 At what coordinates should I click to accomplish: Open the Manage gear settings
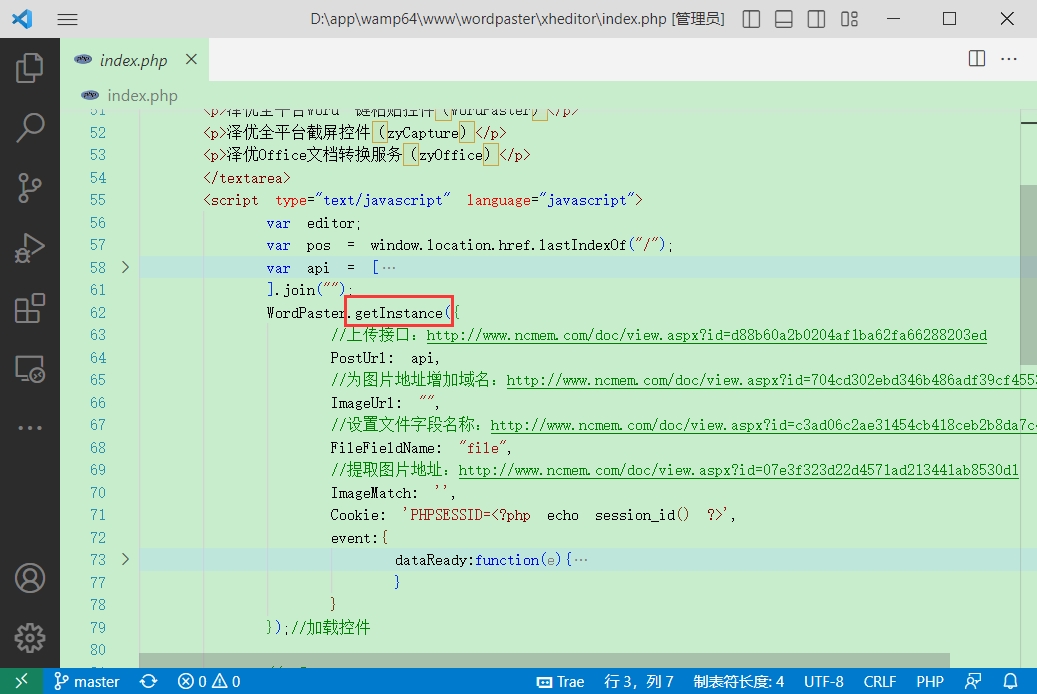30,637
